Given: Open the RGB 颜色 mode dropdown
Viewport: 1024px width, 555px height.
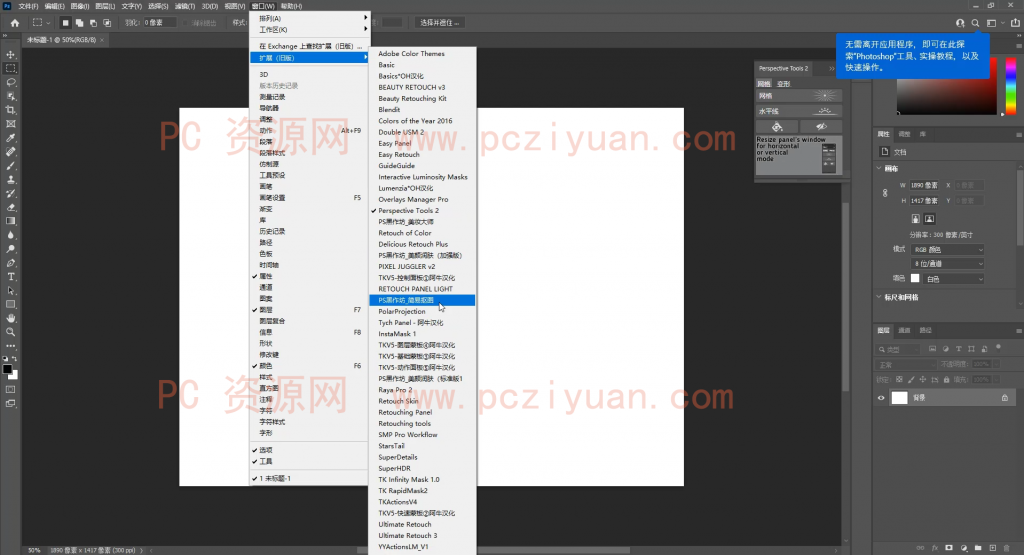Looking at the screenshot, I should (948, 249).
